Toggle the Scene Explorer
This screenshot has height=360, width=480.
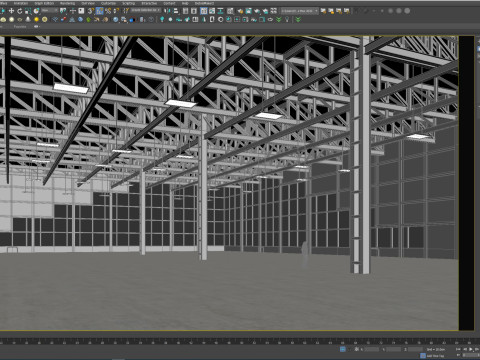point(185,11)
